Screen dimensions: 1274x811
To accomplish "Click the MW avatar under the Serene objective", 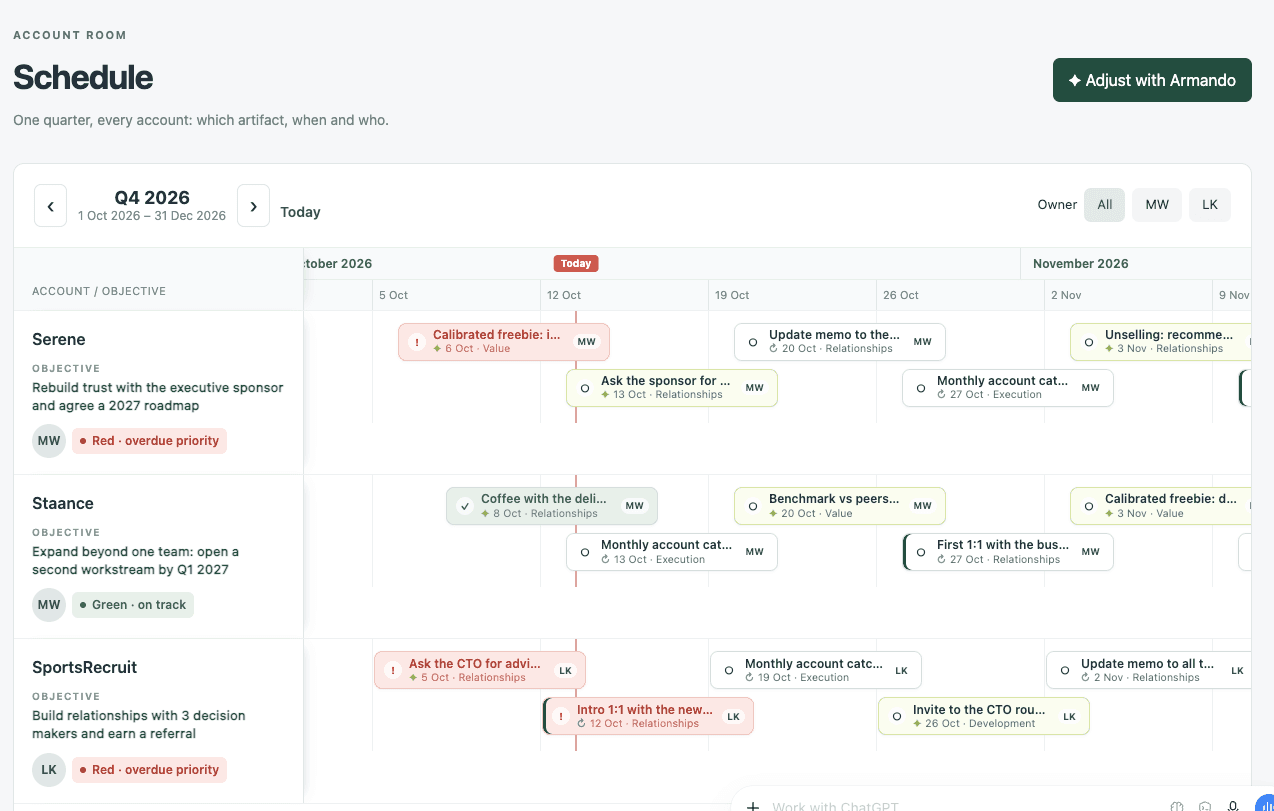I will pos(49,441).
